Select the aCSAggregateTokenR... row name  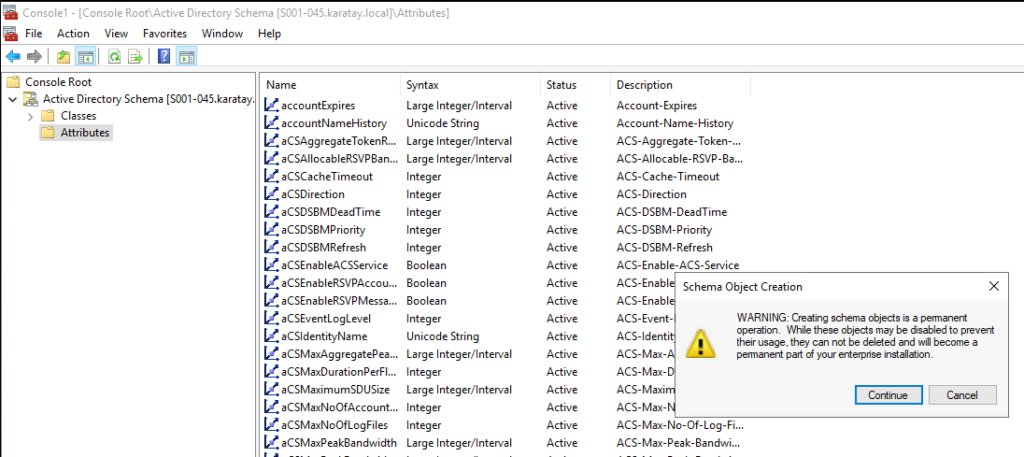[339, 140]
